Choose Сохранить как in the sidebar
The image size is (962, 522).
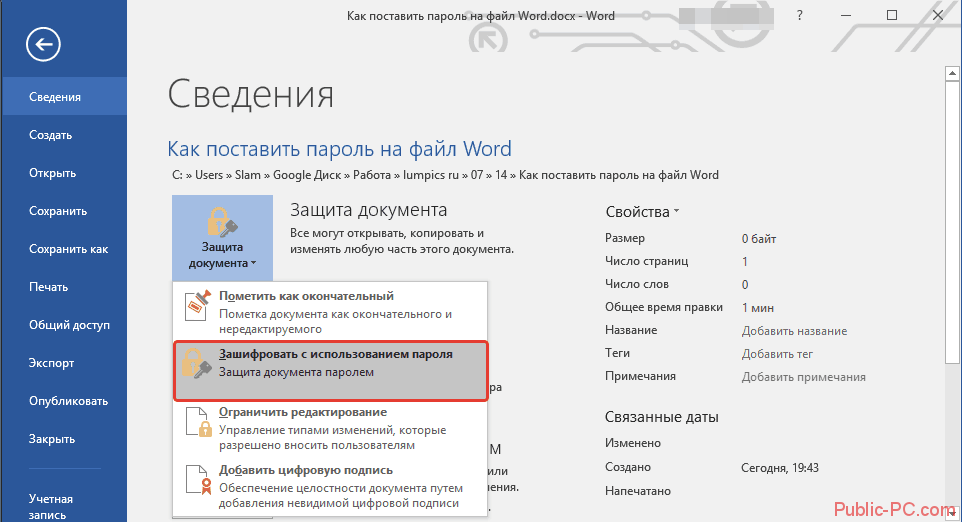64,248
